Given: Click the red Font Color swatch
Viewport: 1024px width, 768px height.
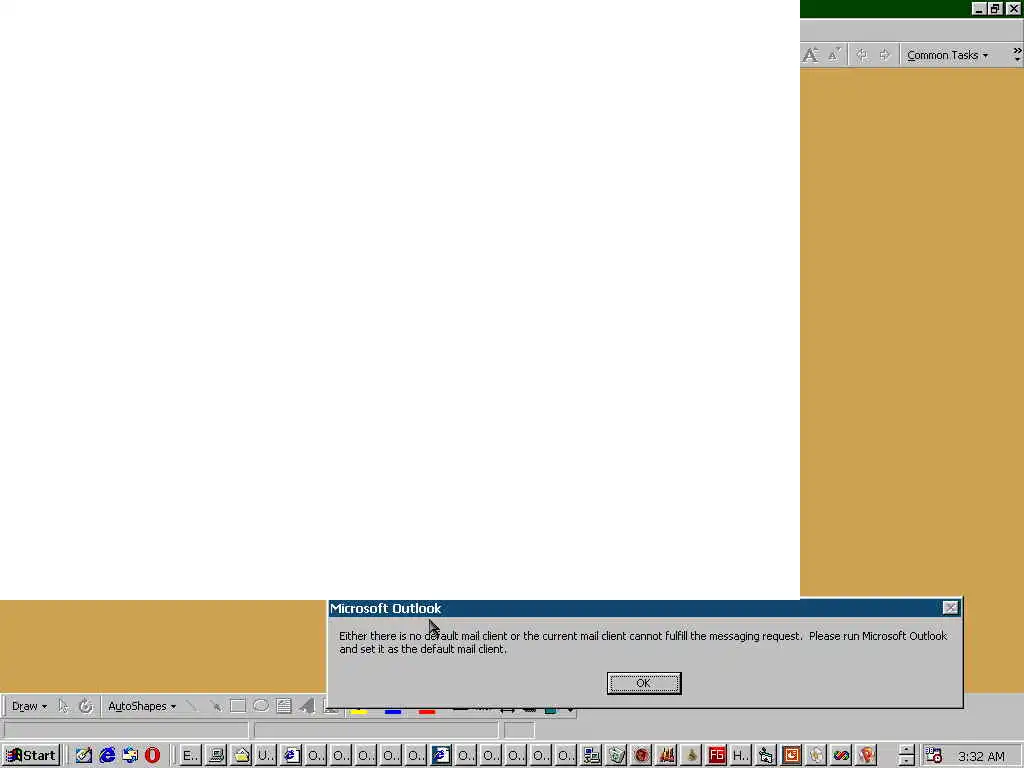Looking at the screenshot, I should click(427, 711).
